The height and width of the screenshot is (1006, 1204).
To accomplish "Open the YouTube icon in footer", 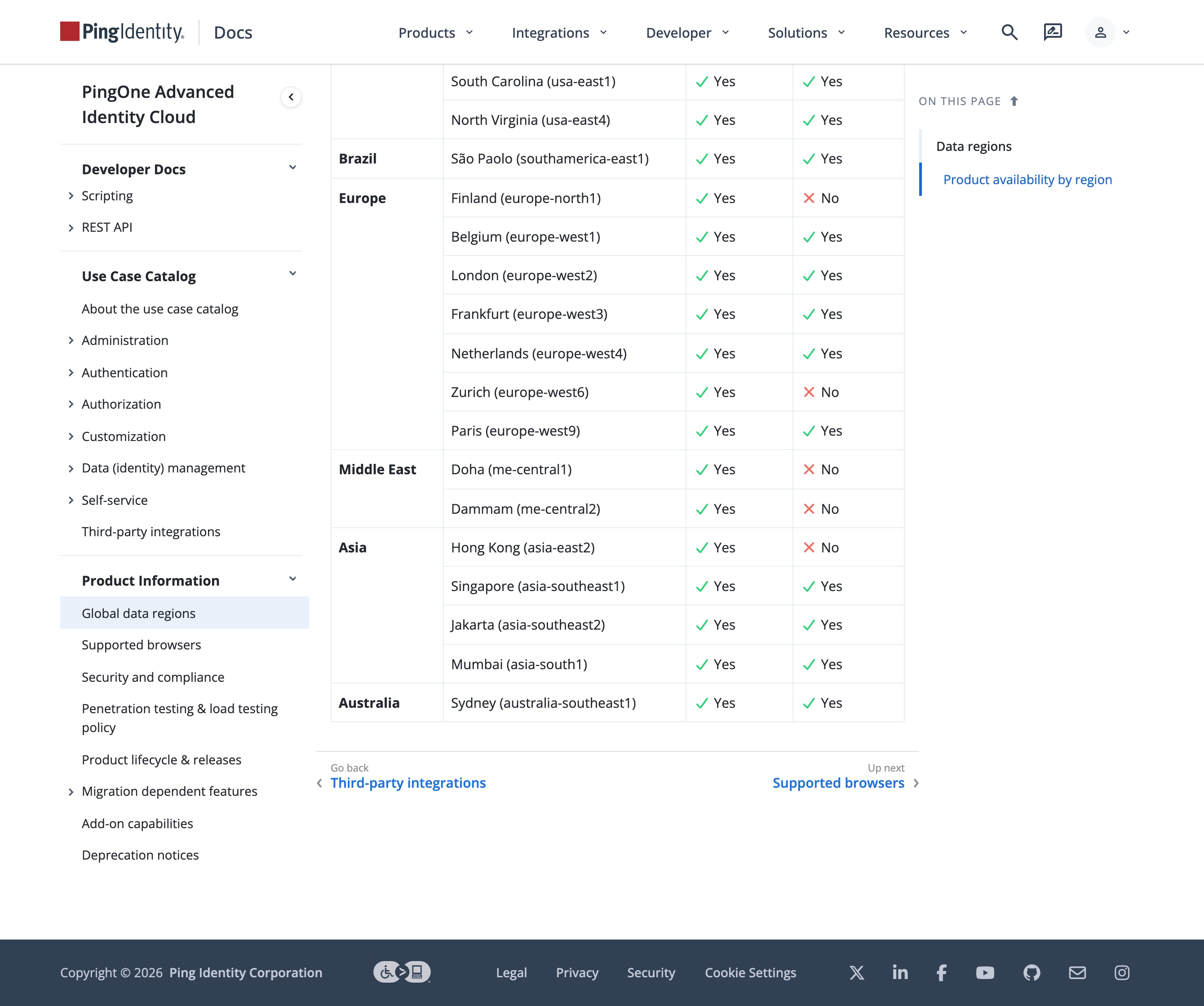I will (x=985, y=973).
